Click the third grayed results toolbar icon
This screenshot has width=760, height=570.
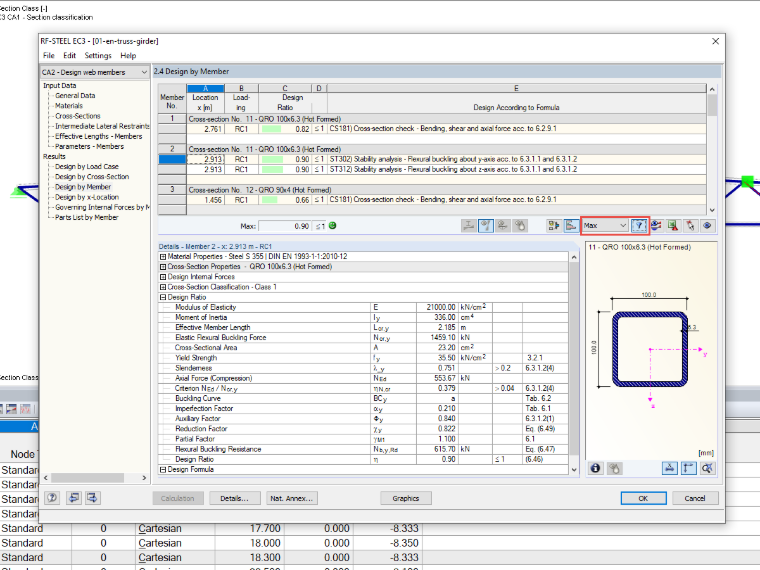pos(503,225)
